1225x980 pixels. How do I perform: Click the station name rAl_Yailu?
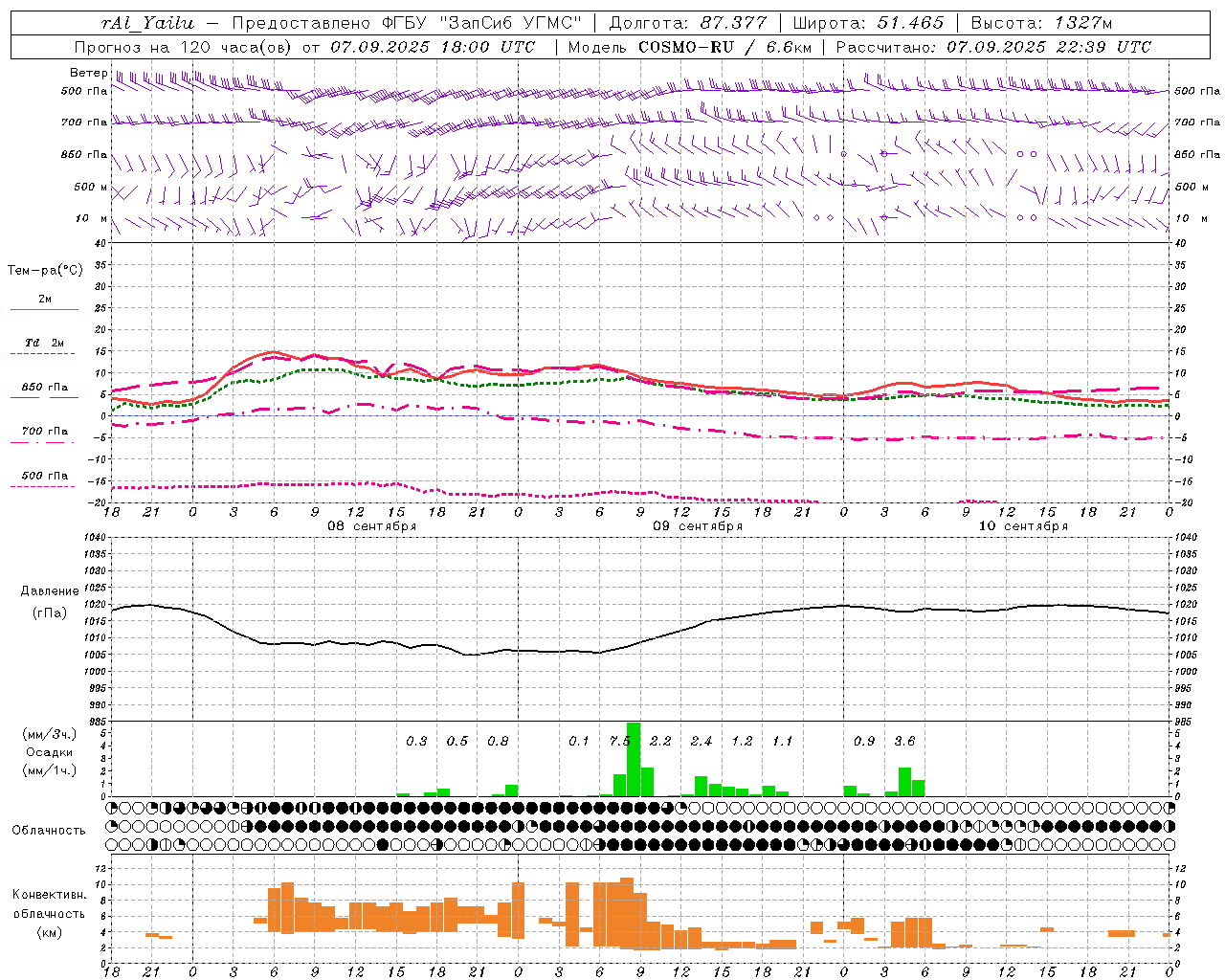[x=147, y=23]
